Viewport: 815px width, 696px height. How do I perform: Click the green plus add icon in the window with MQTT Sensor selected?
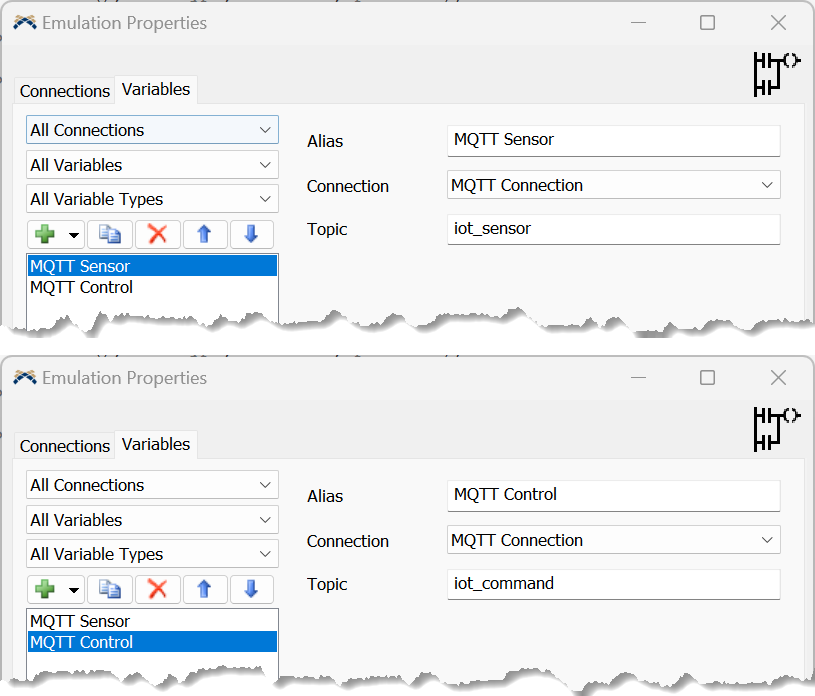pyautogui.click(x=45, y=234)
